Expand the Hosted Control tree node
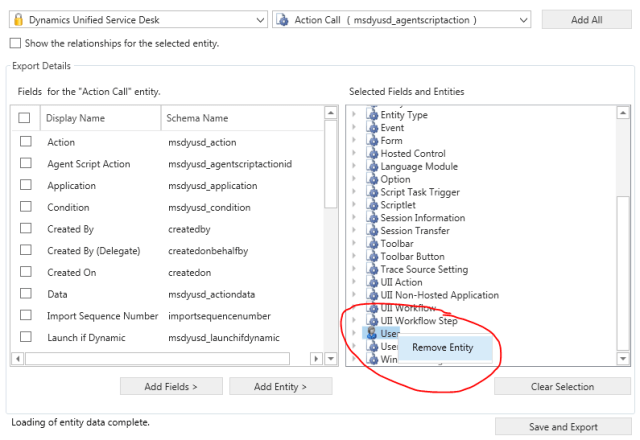Viewport: 640px width, 440px height. click(354, 153)
